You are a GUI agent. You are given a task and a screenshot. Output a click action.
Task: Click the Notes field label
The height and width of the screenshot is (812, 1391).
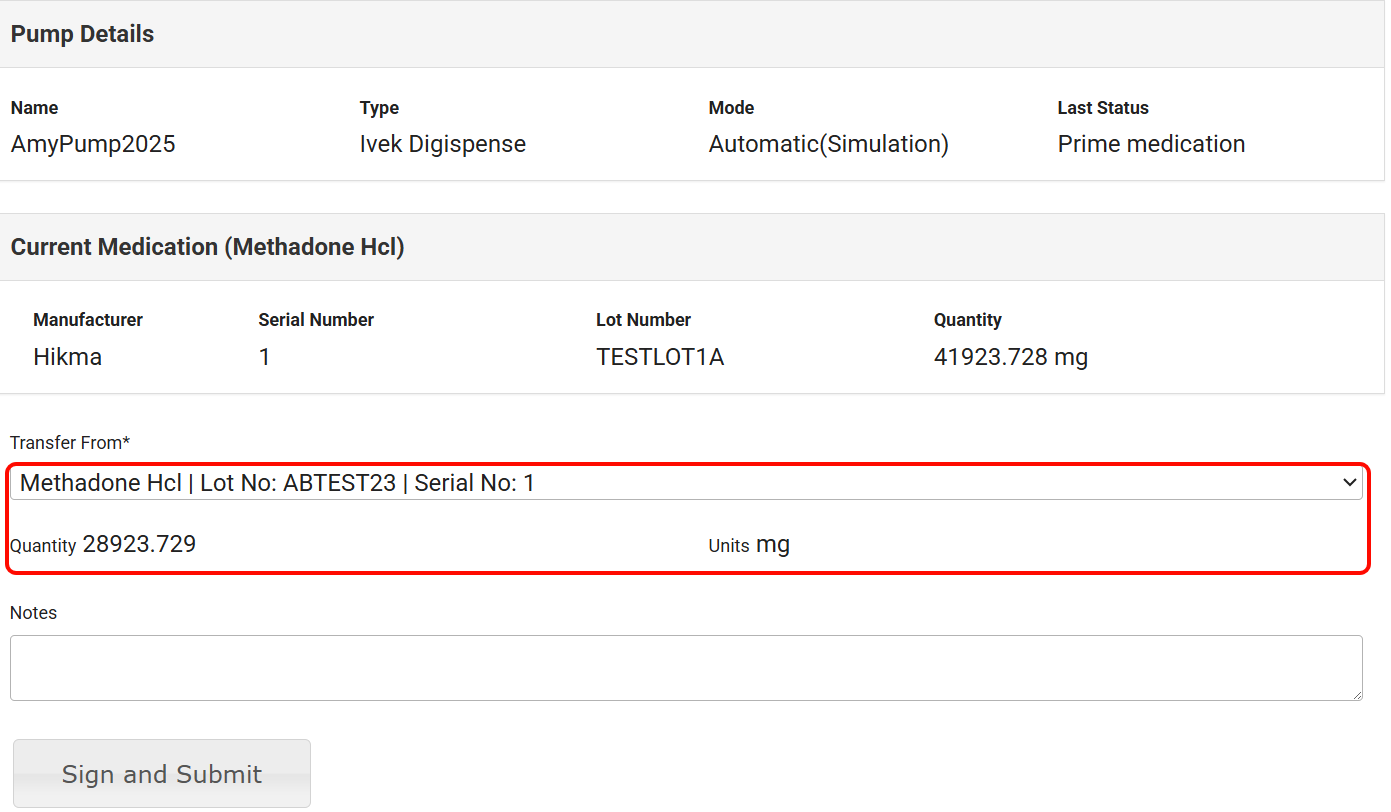click(x=34, y=613)
